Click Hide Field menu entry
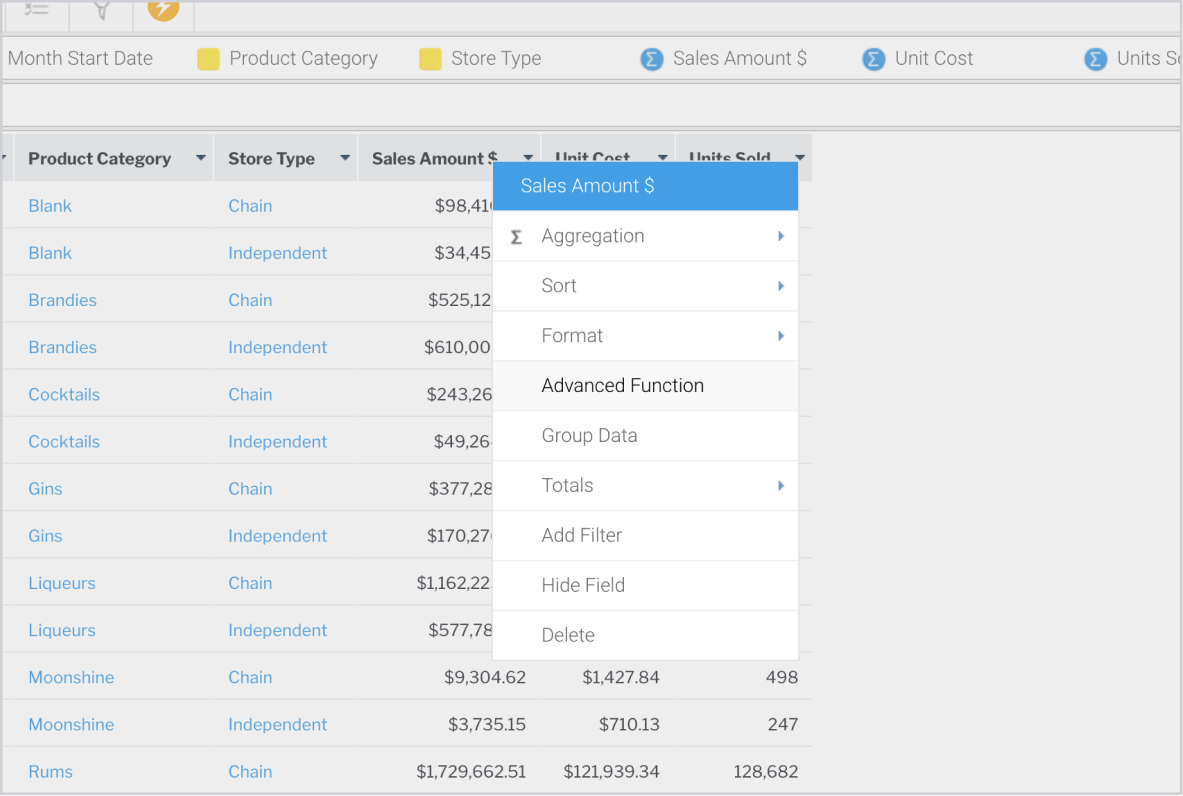 (583, 586)
